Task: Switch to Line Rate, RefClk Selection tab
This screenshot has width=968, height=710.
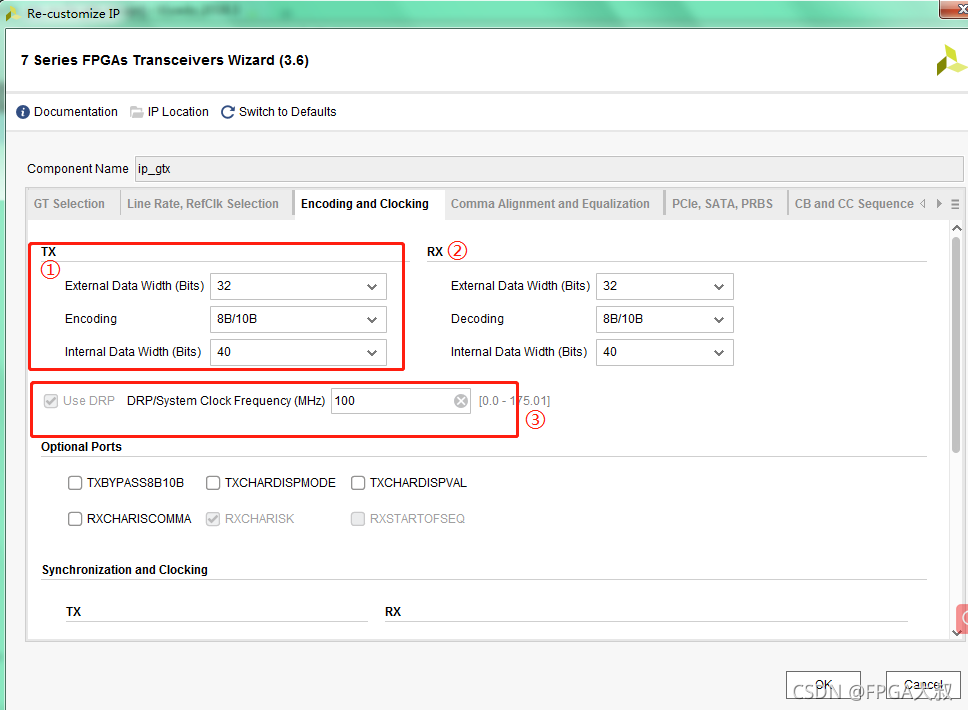Action: 203,204
